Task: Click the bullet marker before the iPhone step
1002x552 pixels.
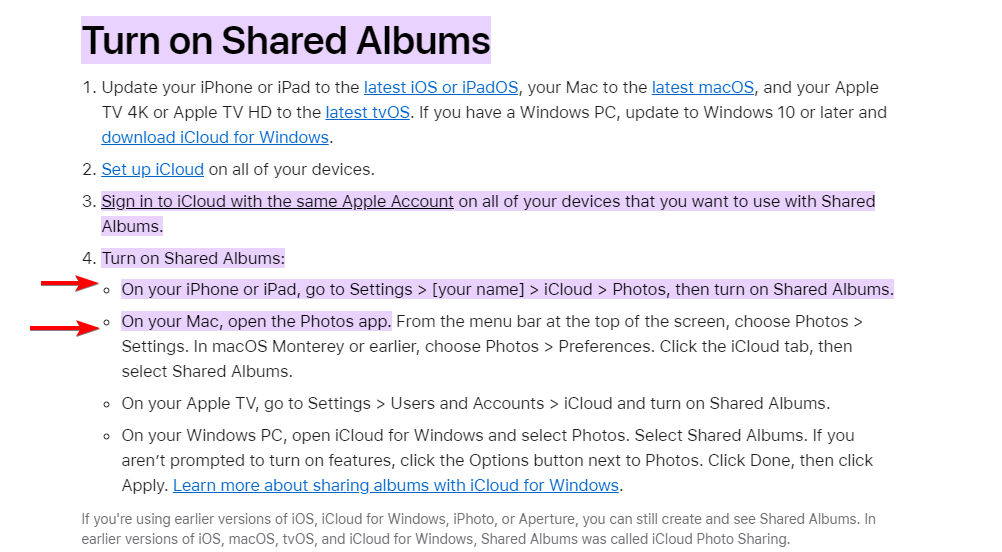Action: (x=107, y=290)
